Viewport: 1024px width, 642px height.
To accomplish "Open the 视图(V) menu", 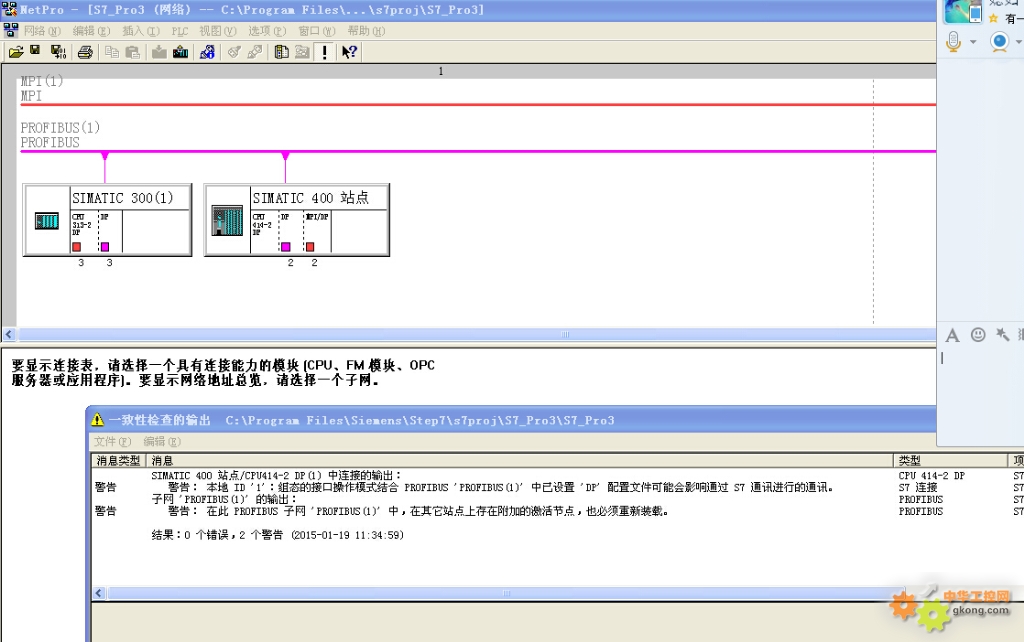I will coord(217,31).
